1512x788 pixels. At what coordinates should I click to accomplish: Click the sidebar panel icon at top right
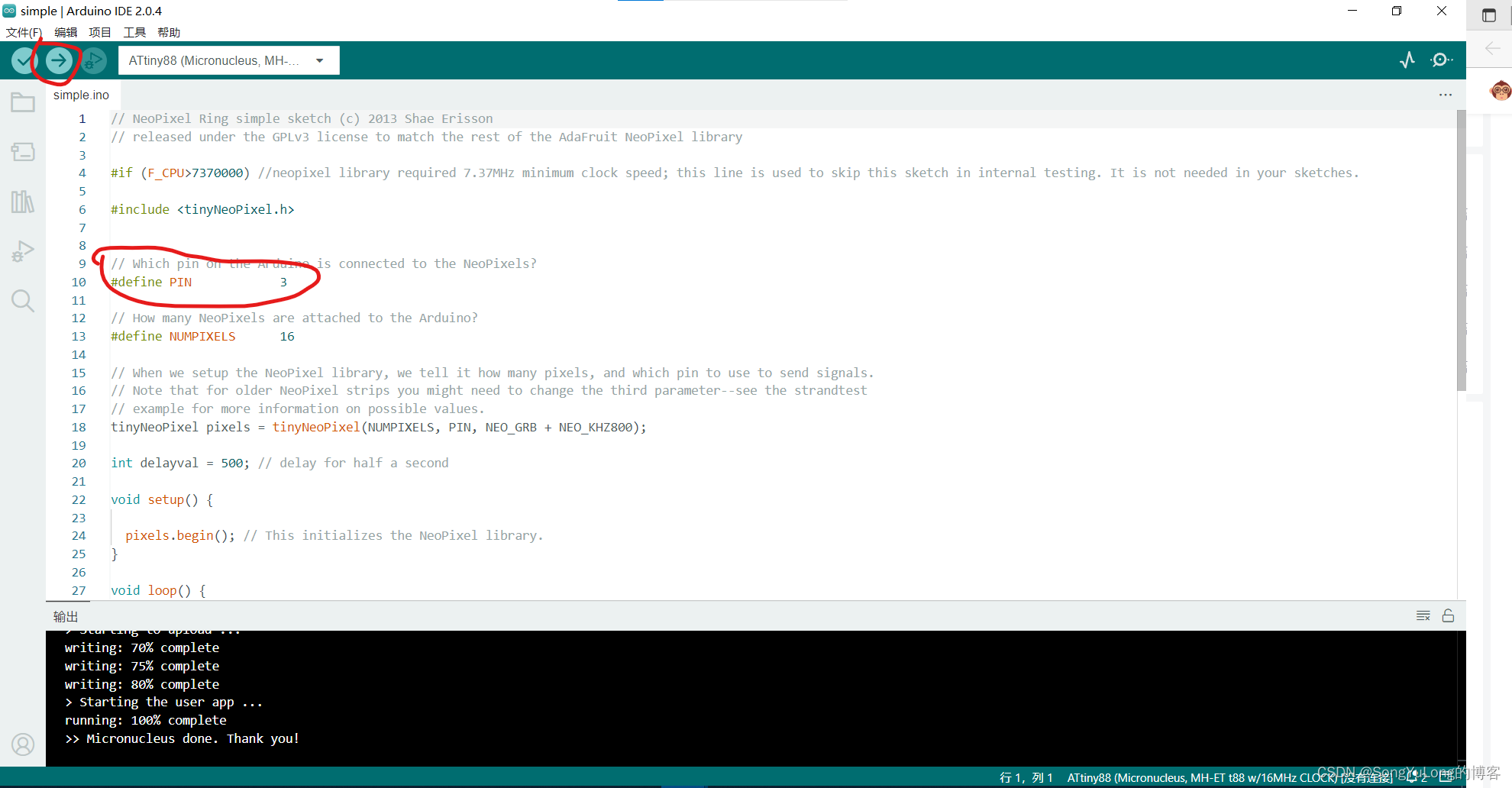1489,15
